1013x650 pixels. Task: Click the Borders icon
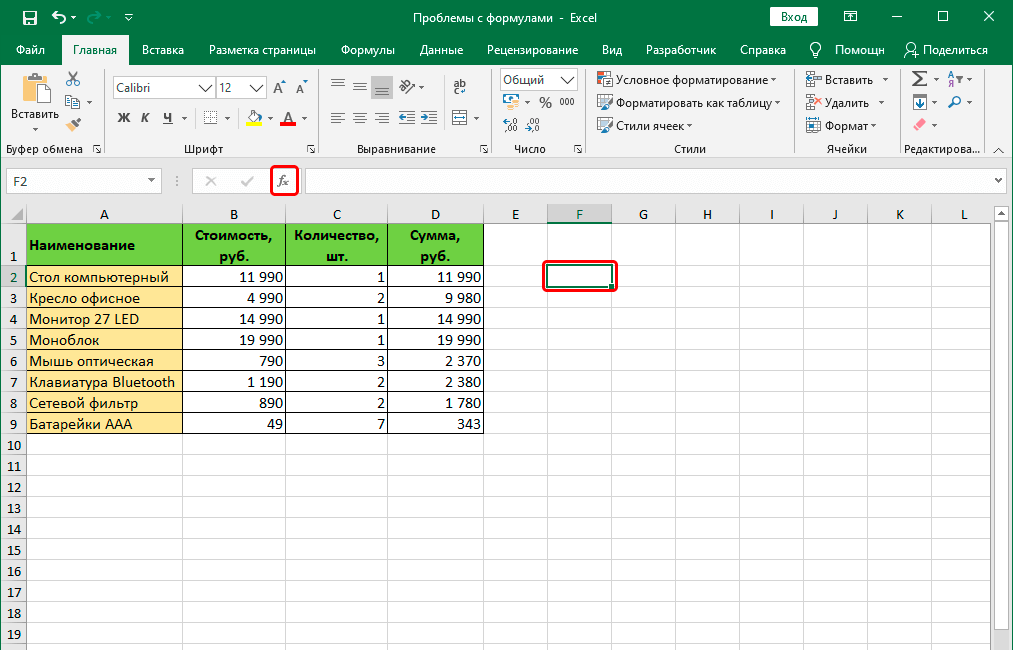click(210, 118)
